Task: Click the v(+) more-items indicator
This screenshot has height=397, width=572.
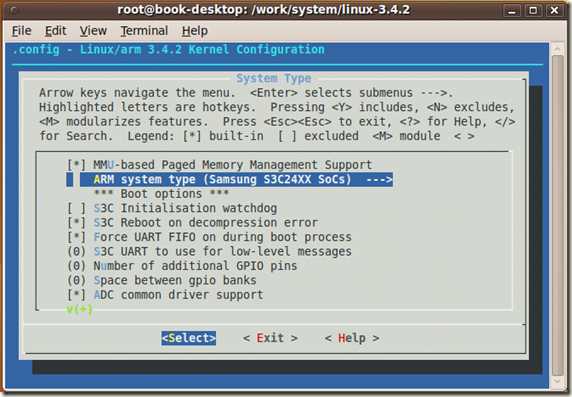Action: coord(79,309)
